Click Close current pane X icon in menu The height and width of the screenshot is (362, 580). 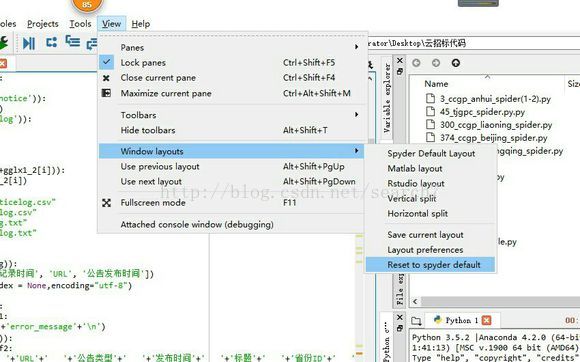106,78
